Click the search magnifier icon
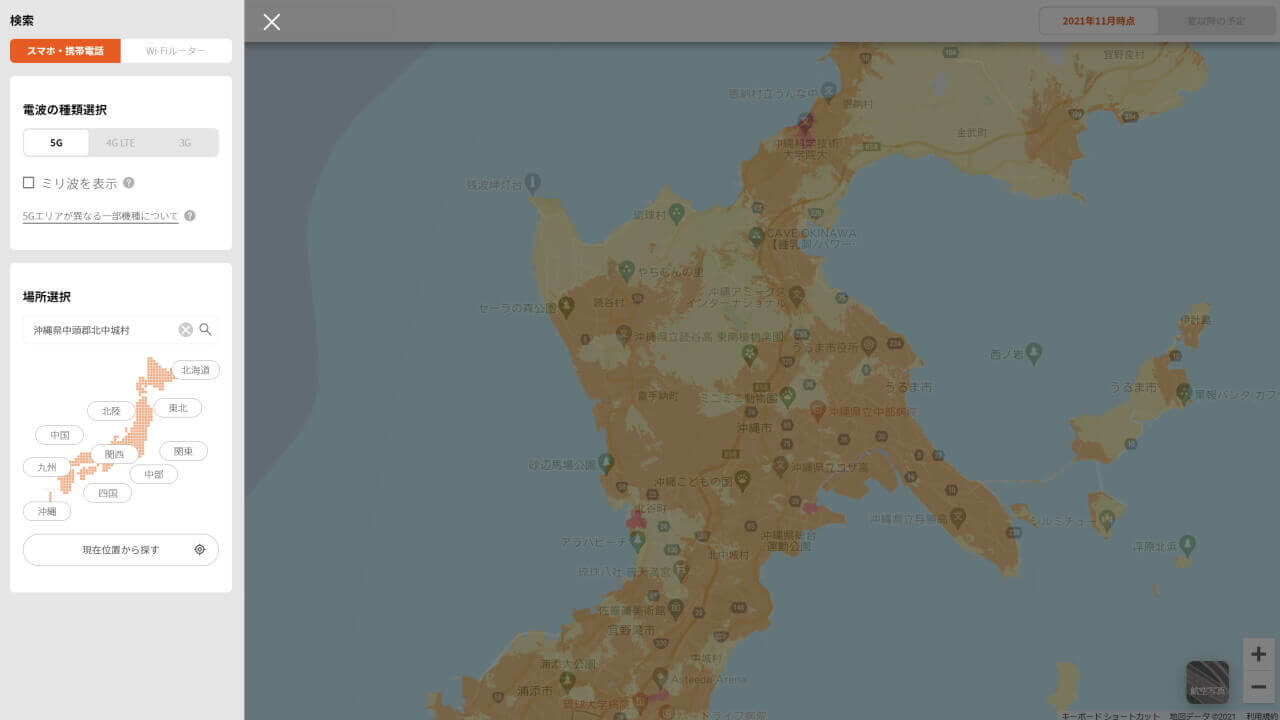1280x720 pixels. [205, 329]
